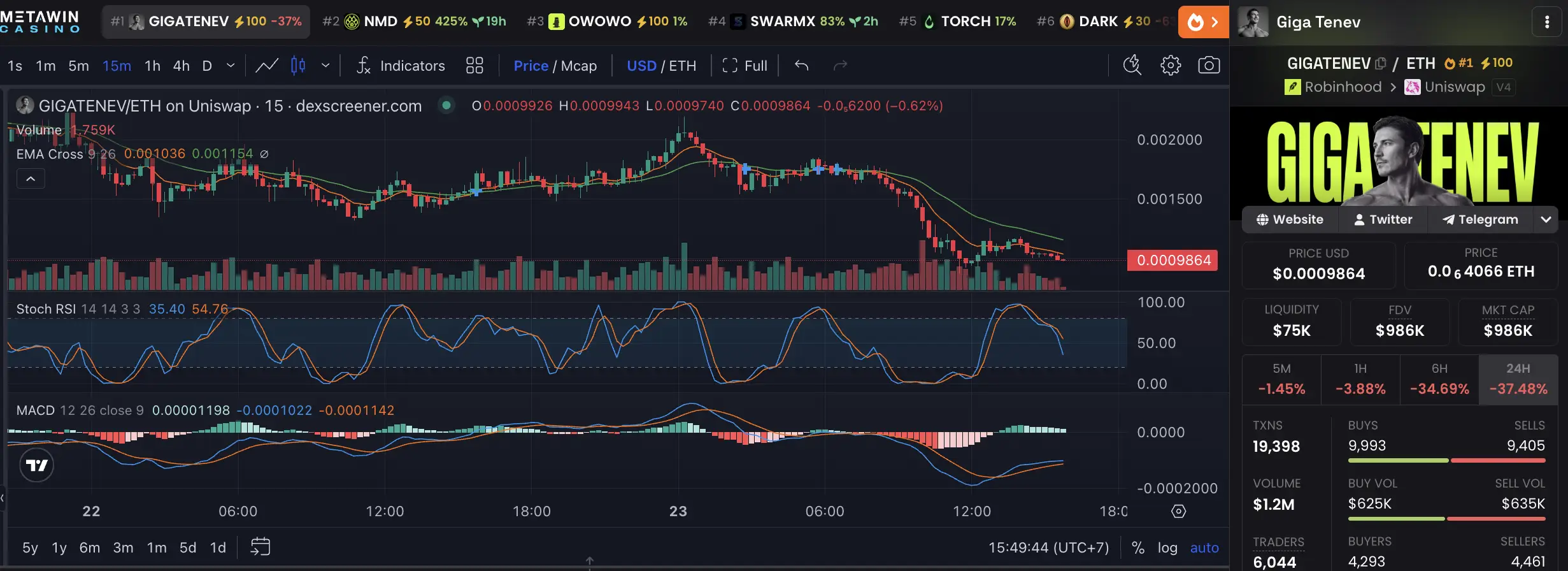Expand the chart type dropdown chevron
This screenshot has height=571, width=1568.
325,66
